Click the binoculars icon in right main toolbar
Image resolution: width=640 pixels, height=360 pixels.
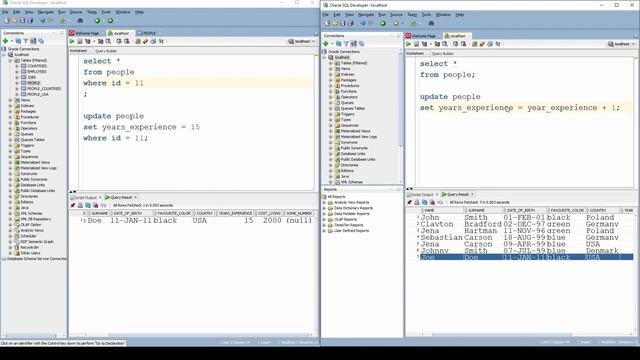431,23
